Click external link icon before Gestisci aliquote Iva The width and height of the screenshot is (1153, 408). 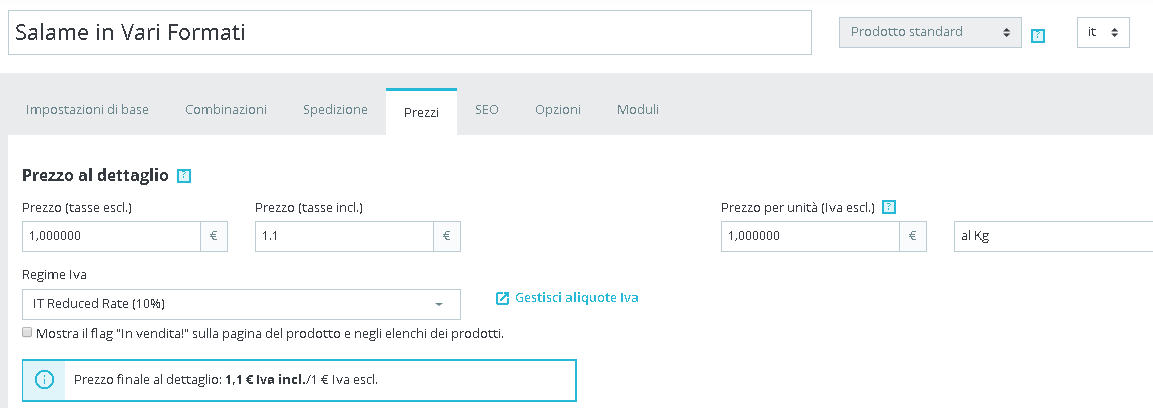point(503,298)
